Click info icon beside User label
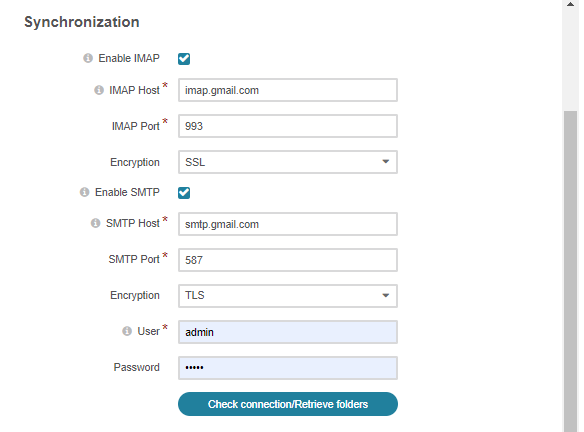Screen dimensions: 584x432 pos(127,331)
